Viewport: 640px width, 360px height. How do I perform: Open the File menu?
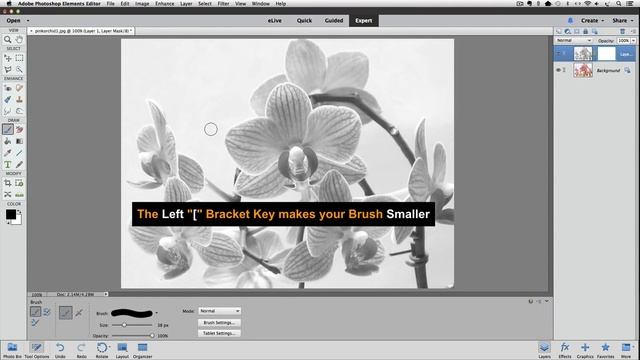point(111,4)
